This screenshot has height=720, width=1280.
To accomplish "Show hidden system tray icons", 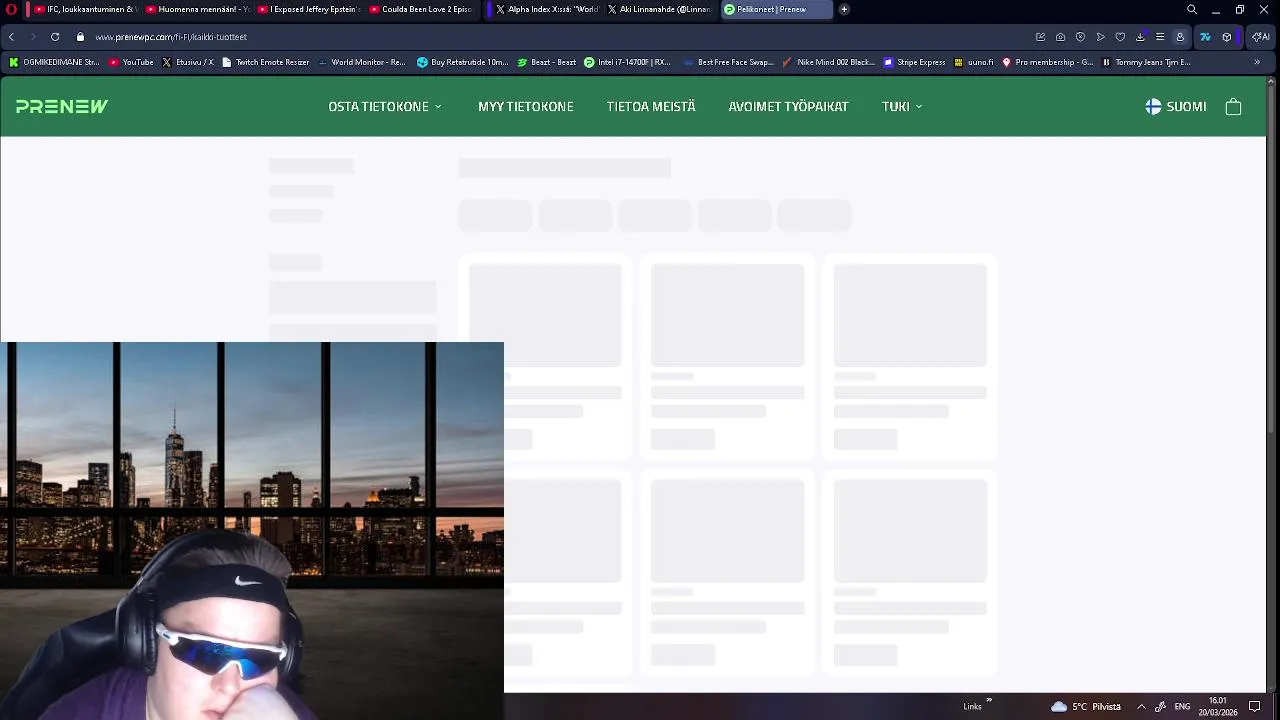I will [x=1141, y=706].
